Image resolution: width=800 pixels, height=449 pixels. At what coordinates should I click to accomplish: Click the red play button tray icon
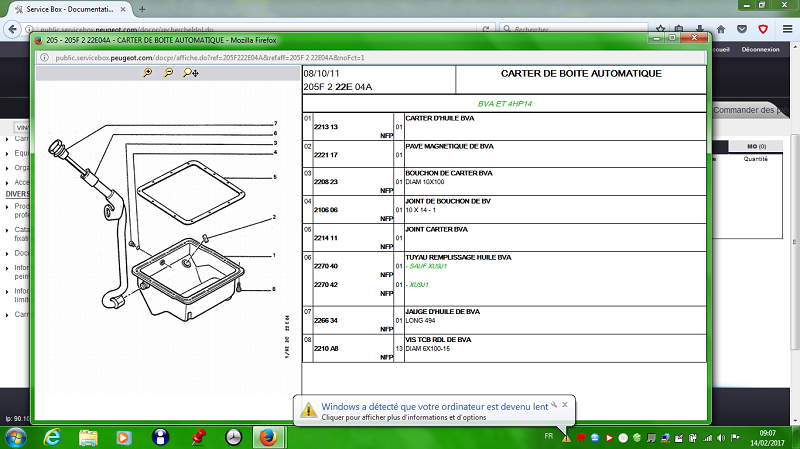609,438
